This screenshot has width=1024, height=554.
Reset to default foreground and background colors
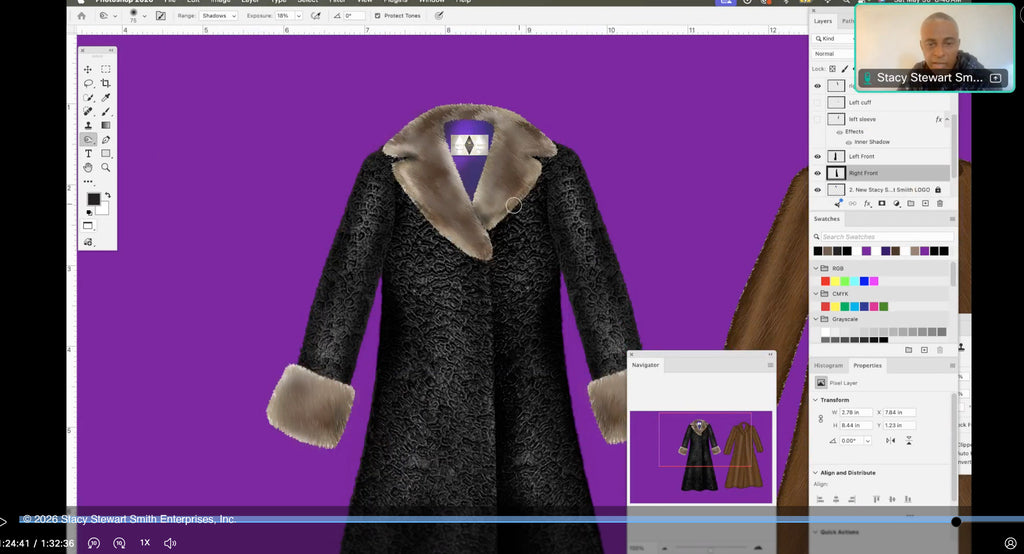(x=89, y=212)
